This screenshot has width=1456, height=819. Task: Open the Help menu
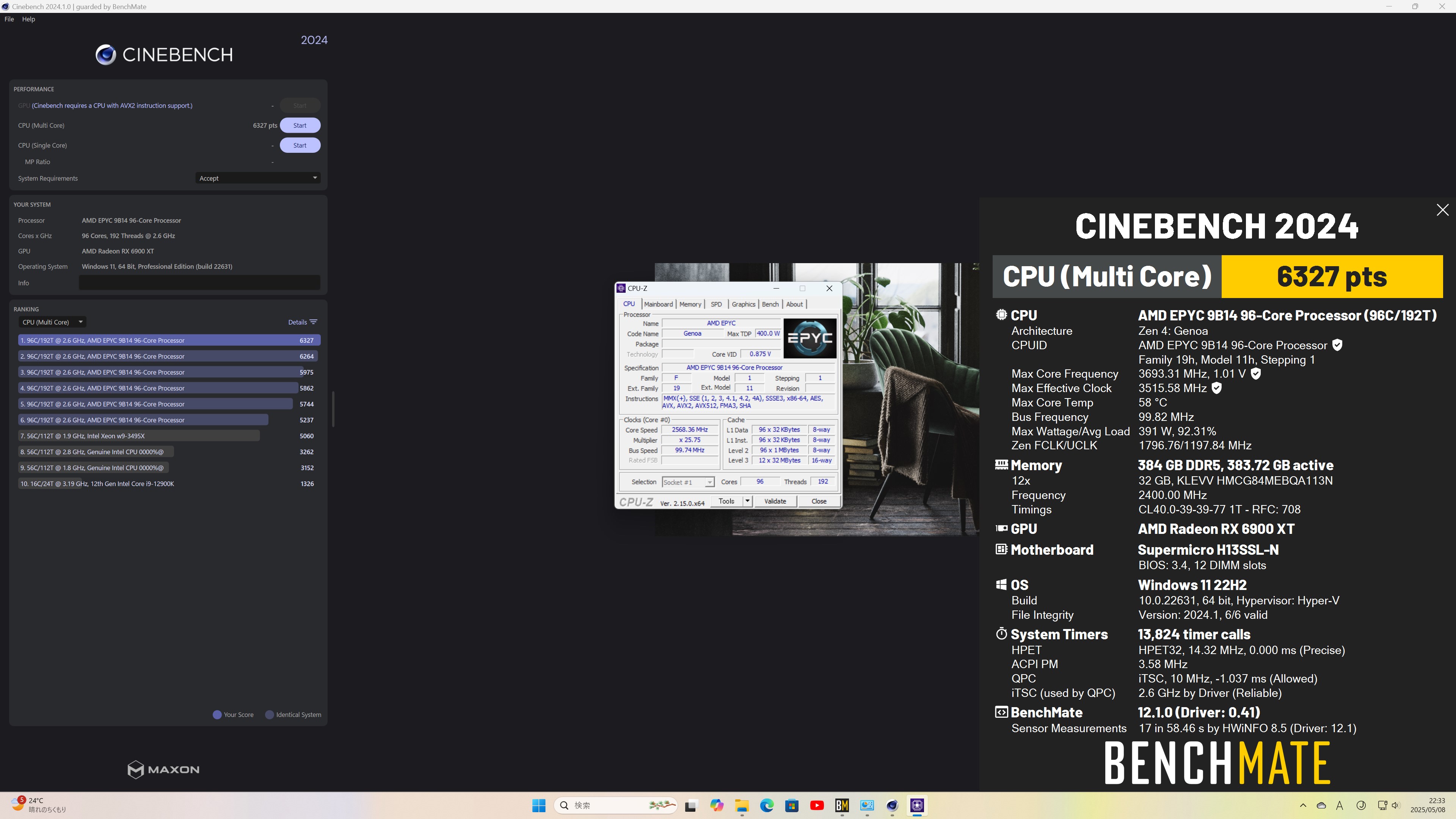28,19
